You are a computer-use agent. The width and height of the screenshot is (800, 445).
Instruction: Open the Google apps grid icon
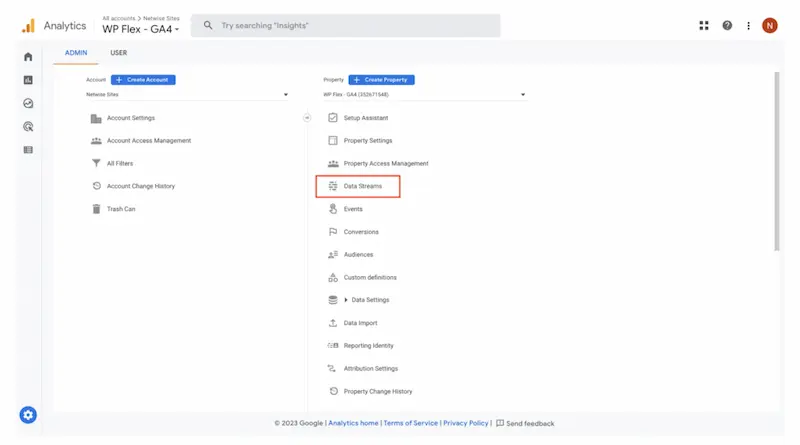point(704,26)
